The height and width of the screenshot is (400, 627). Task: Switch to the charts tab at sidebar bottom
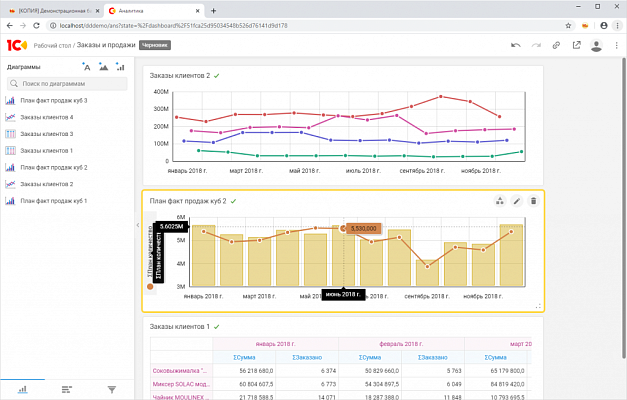pos(23,388)
